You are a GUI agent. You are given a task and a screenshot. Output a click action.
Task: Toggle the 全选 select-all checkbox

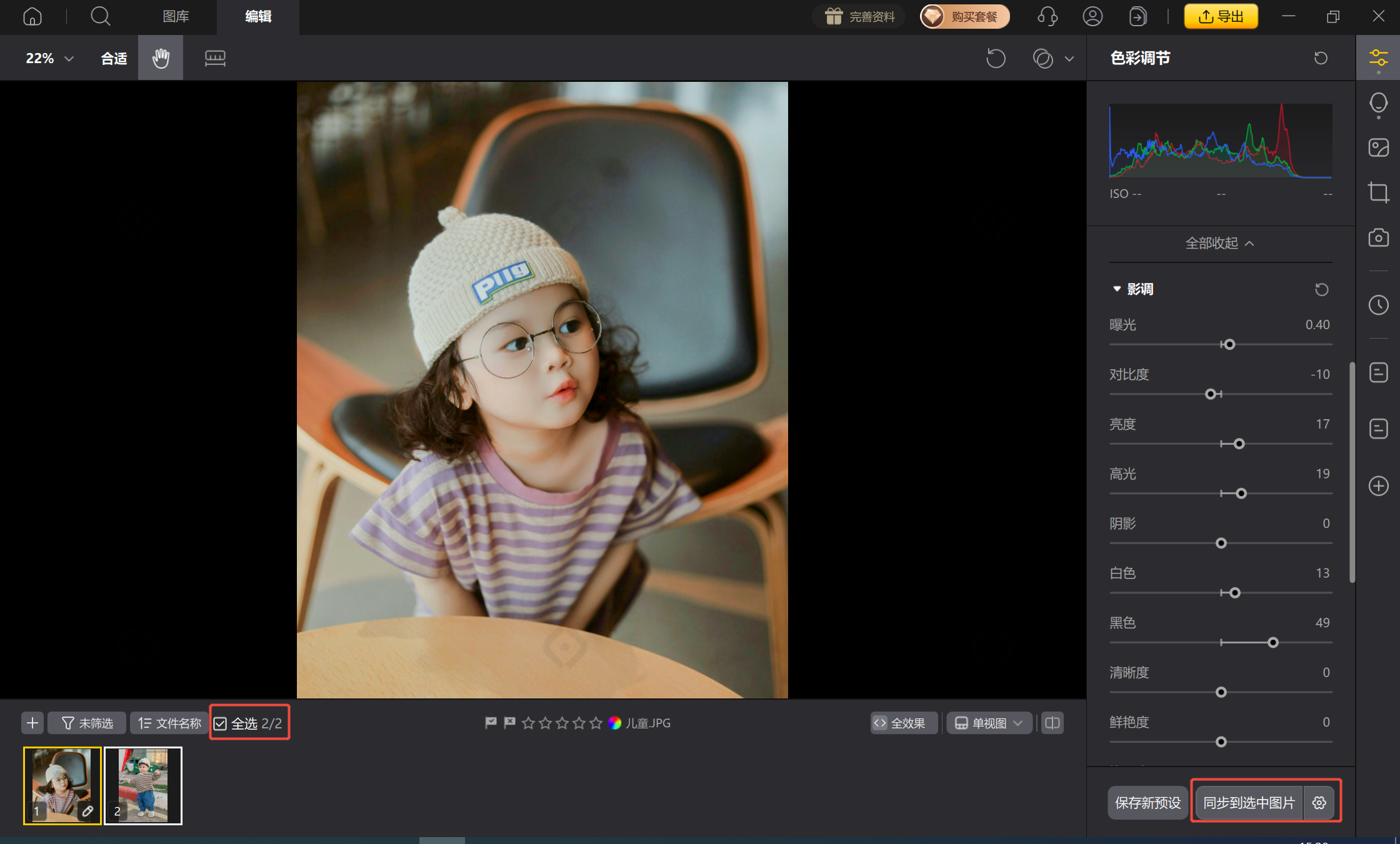click(x=221, y=723)
